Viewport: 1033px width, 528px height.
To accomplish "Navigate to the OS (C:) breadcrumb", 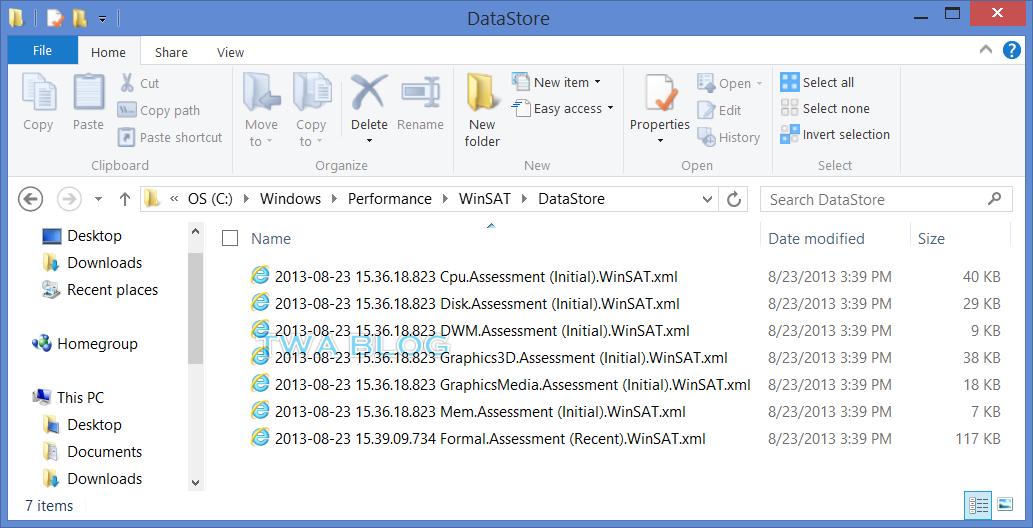I will click(210, 199).
